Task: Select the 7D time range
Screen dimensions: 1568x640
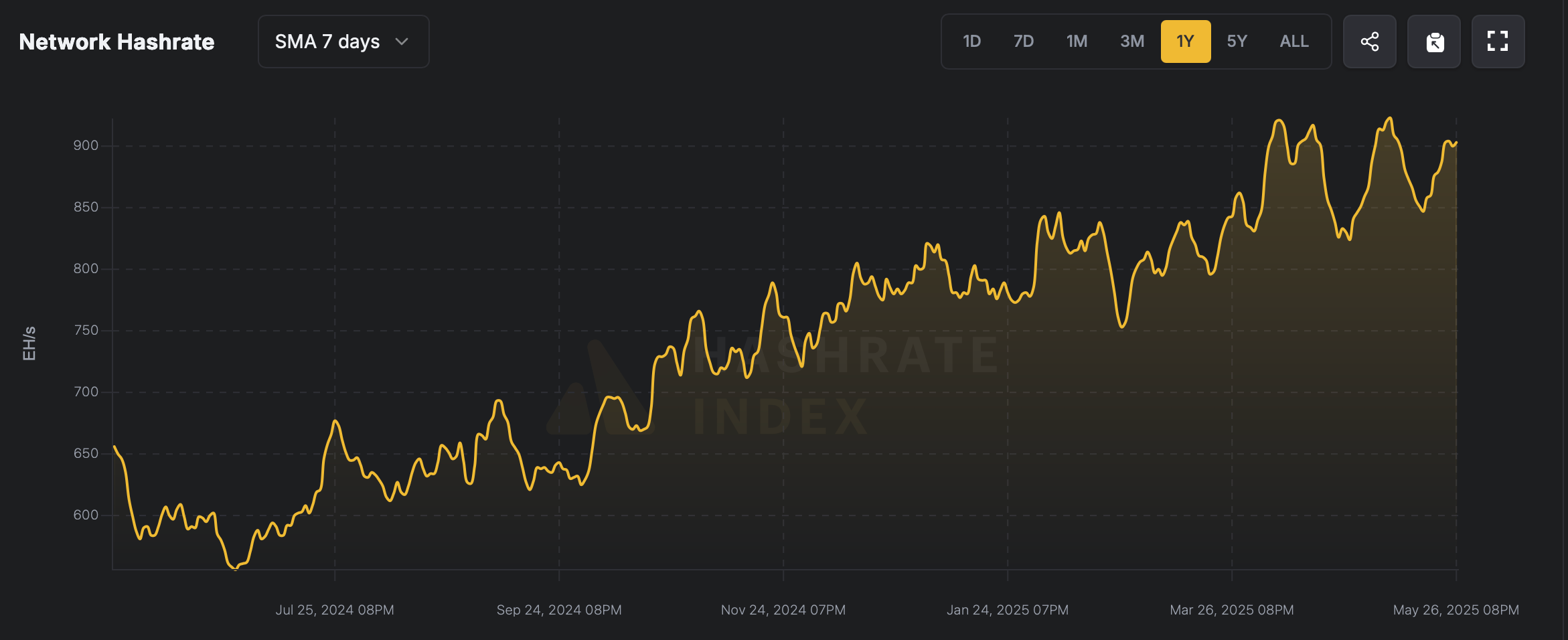Action: point(1023,42)
